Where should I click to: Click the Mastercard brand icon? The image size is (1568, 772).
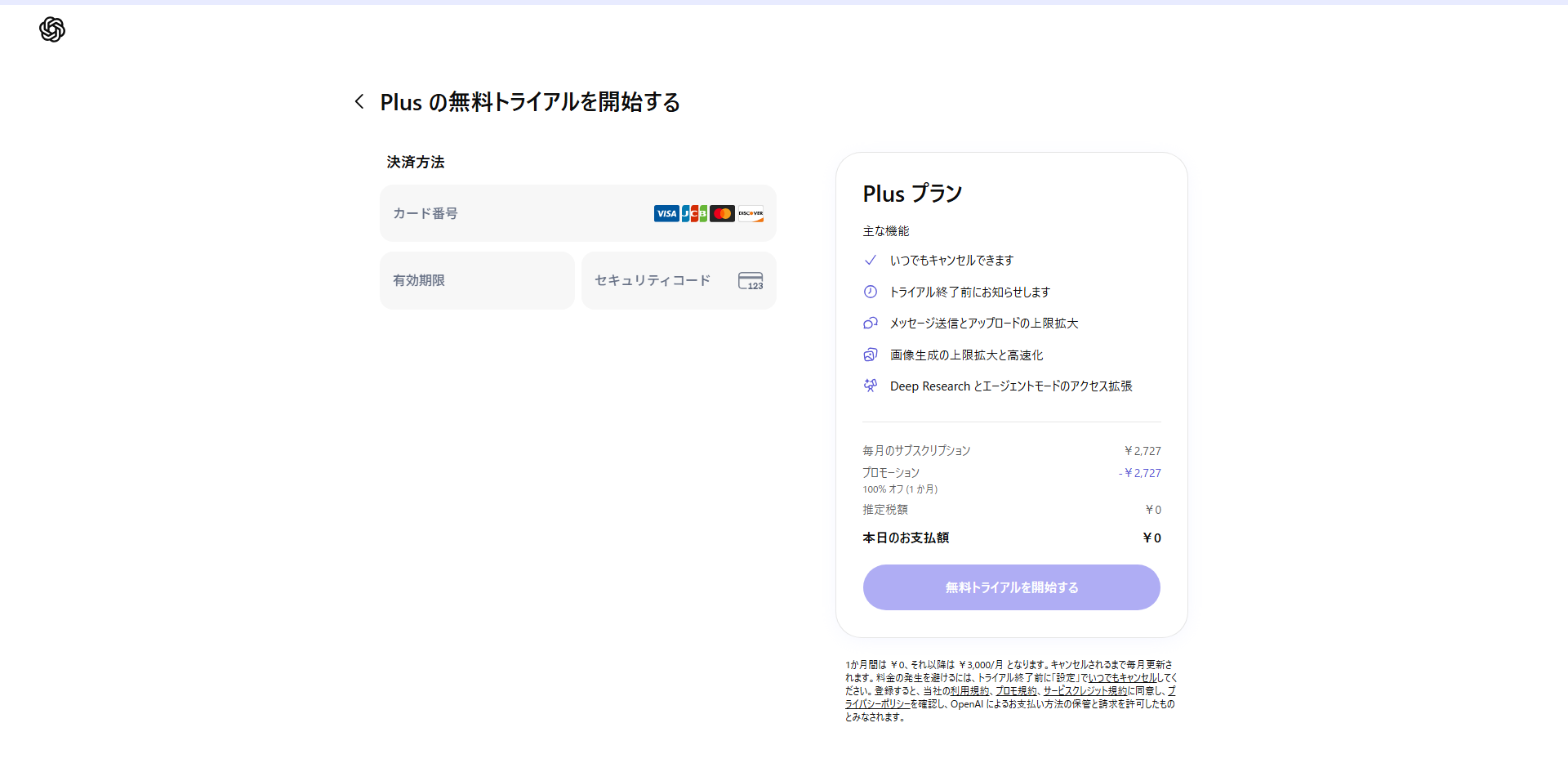pos(722,213)
